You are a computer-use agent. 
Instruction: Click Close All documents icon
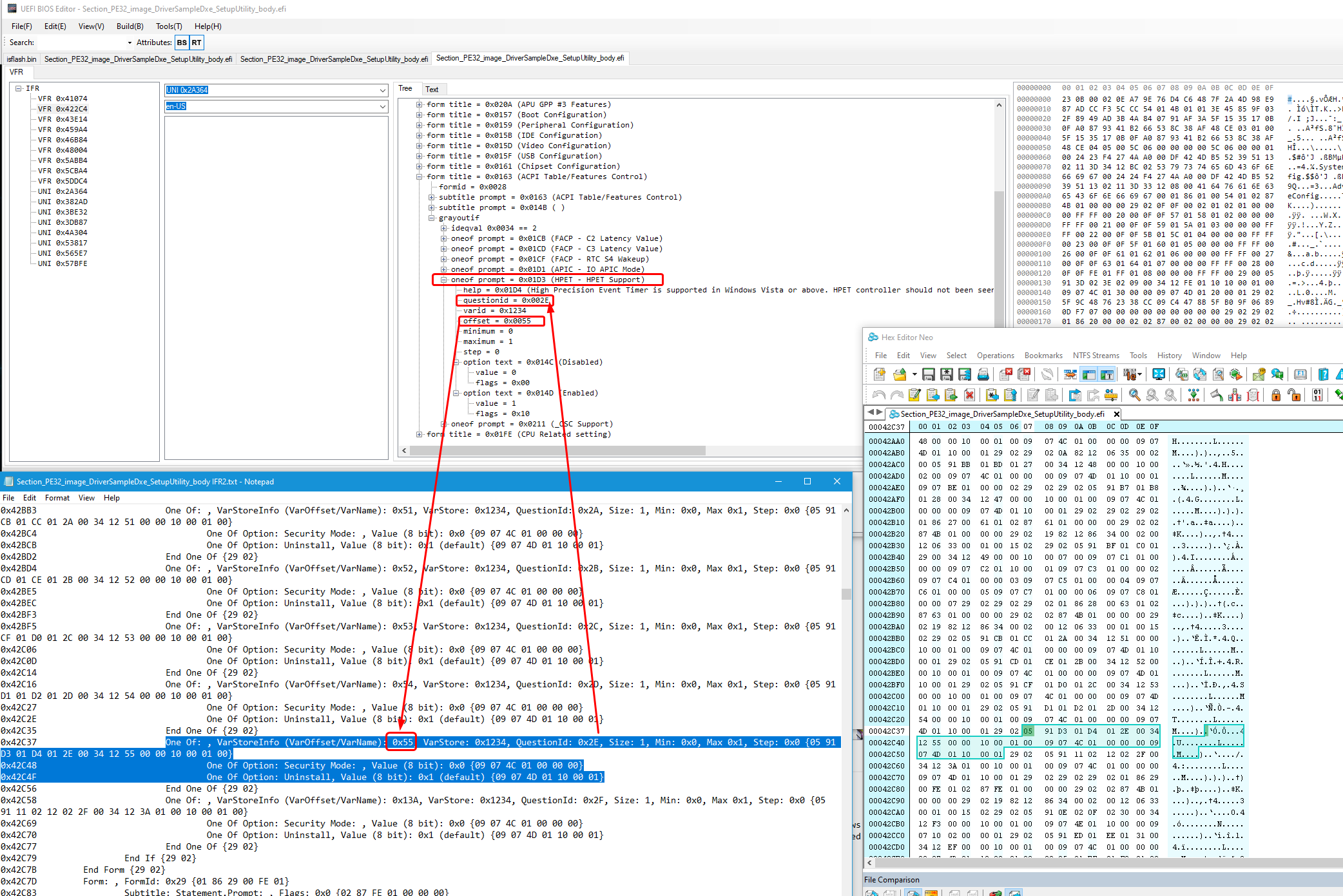(1023, 374)
